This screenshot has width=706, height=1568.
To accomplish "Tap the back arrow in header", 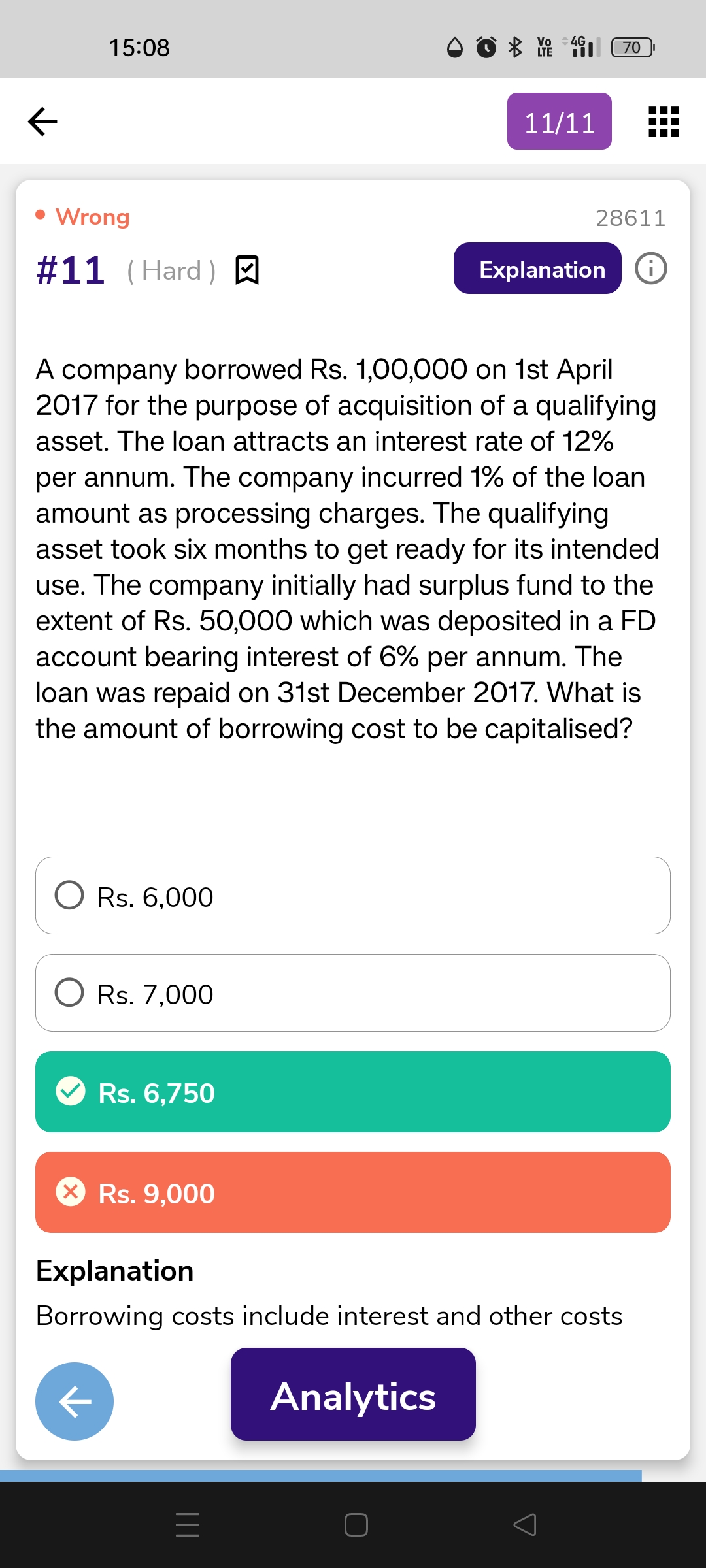I will click(43, 122).
